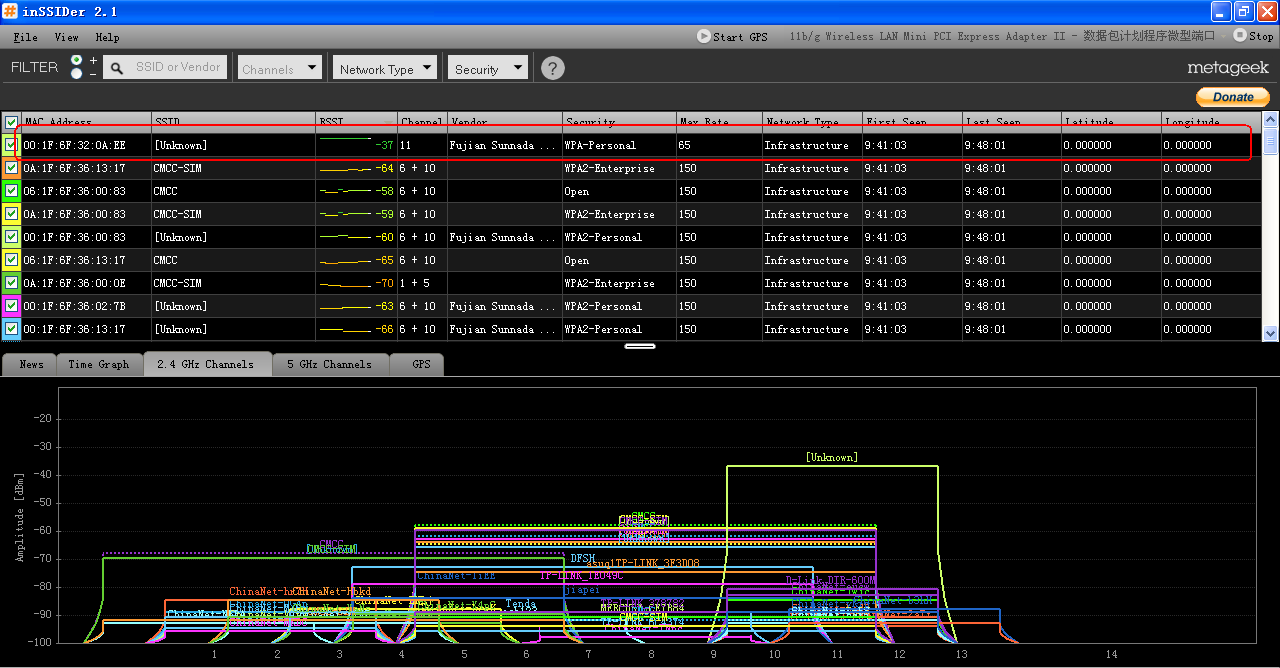Switch to the 5 GHz Channels tab
This screenshot has height=668, width=1280.
tap(330, 364)
